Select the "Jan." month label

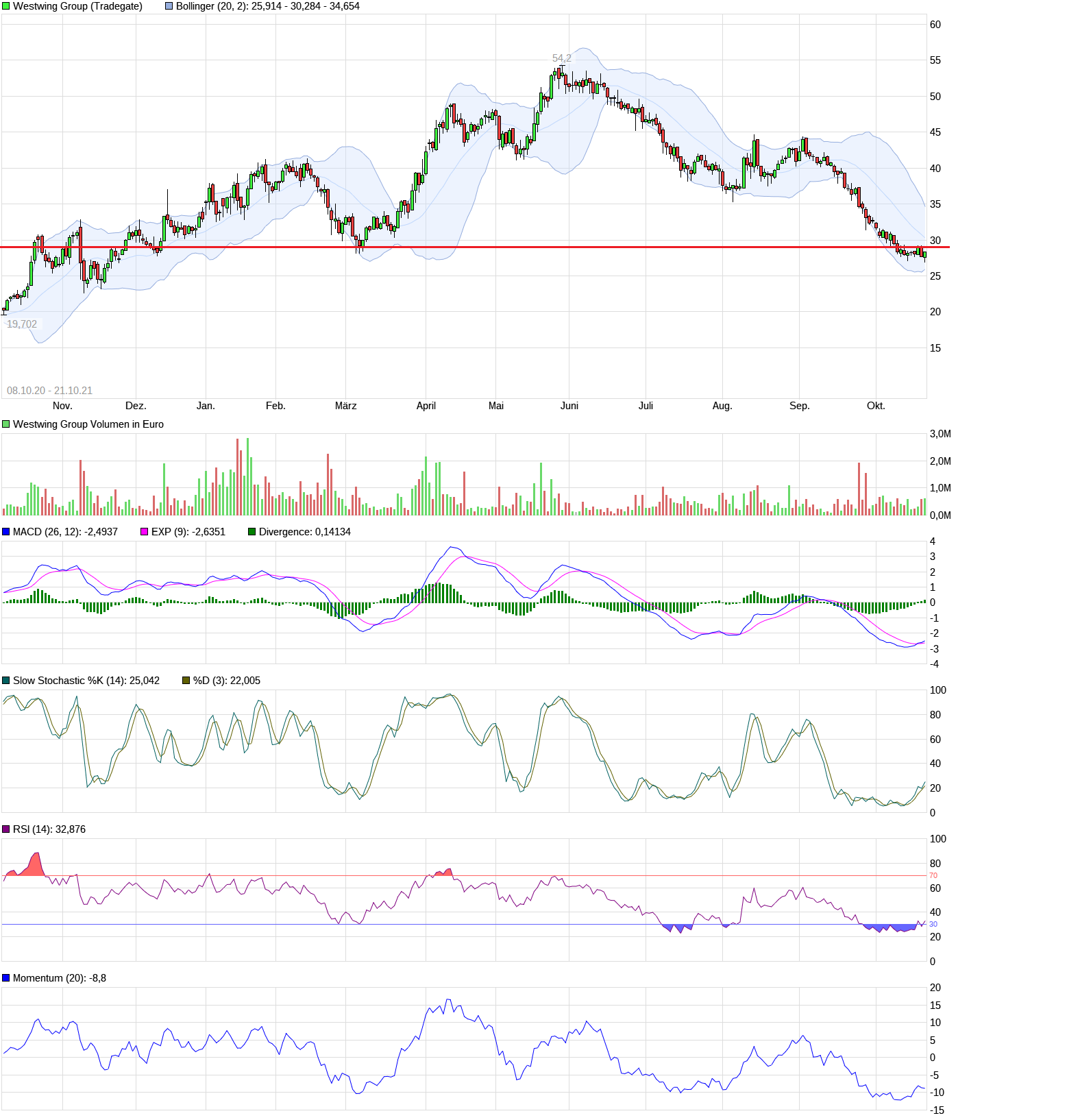point(206,406)
